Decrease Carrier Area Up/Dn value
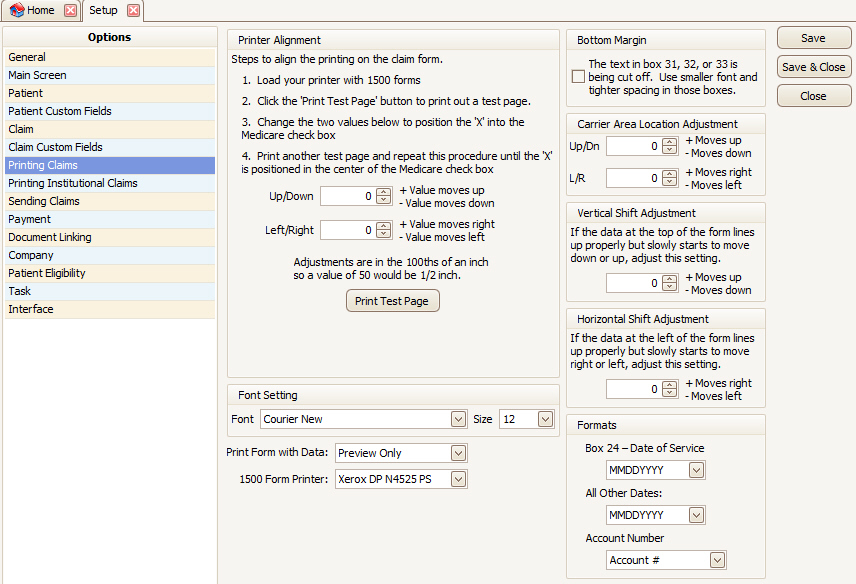This screenshot has width=856, height=584. click(669, 150)
